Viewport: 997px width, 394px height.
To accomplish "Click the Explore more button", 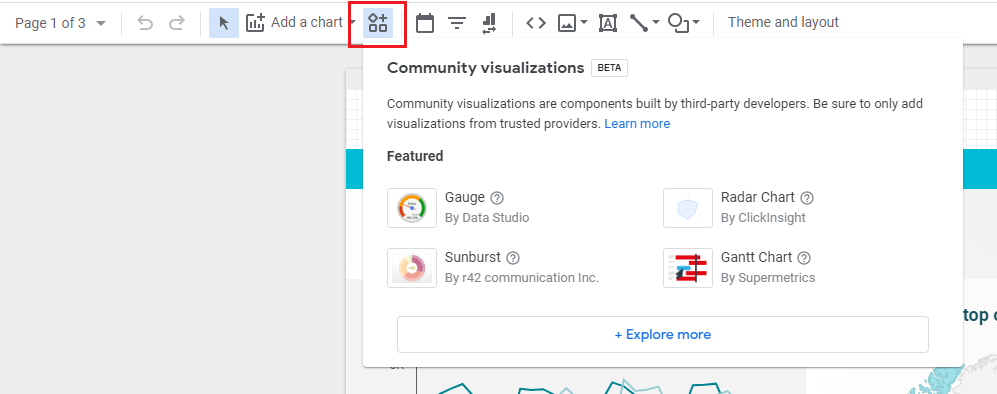I will [663, 334].
